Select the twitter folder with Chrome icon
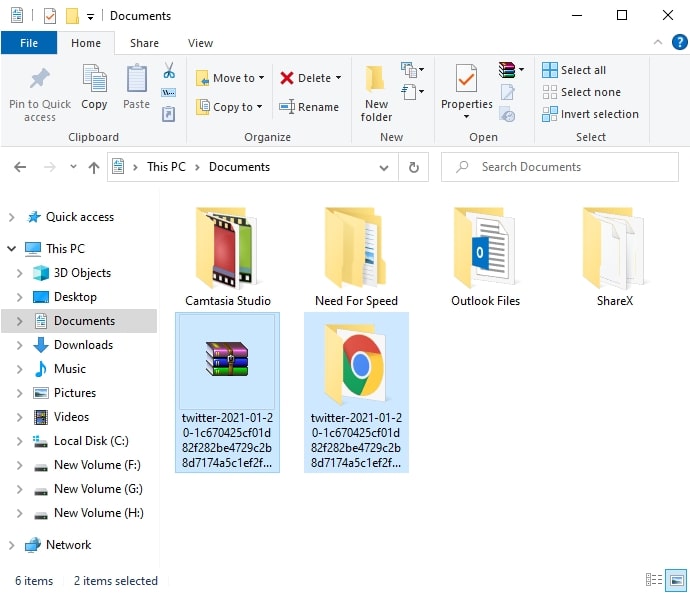This screenshot has width=690, height=593. pyautogui.click(x=356, y=392)
